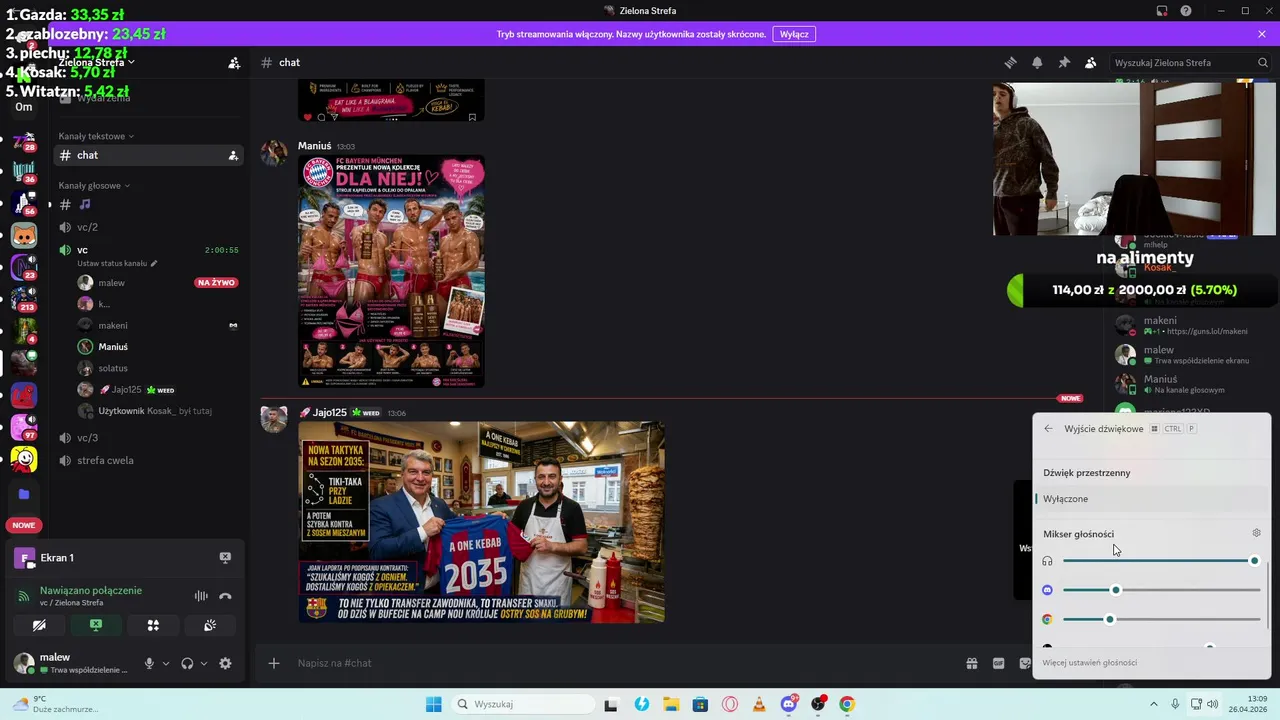Open output device dropdown next to headphones
Image resolution: width=1280 pixels, height=720 pixels.
click(204, 663)
